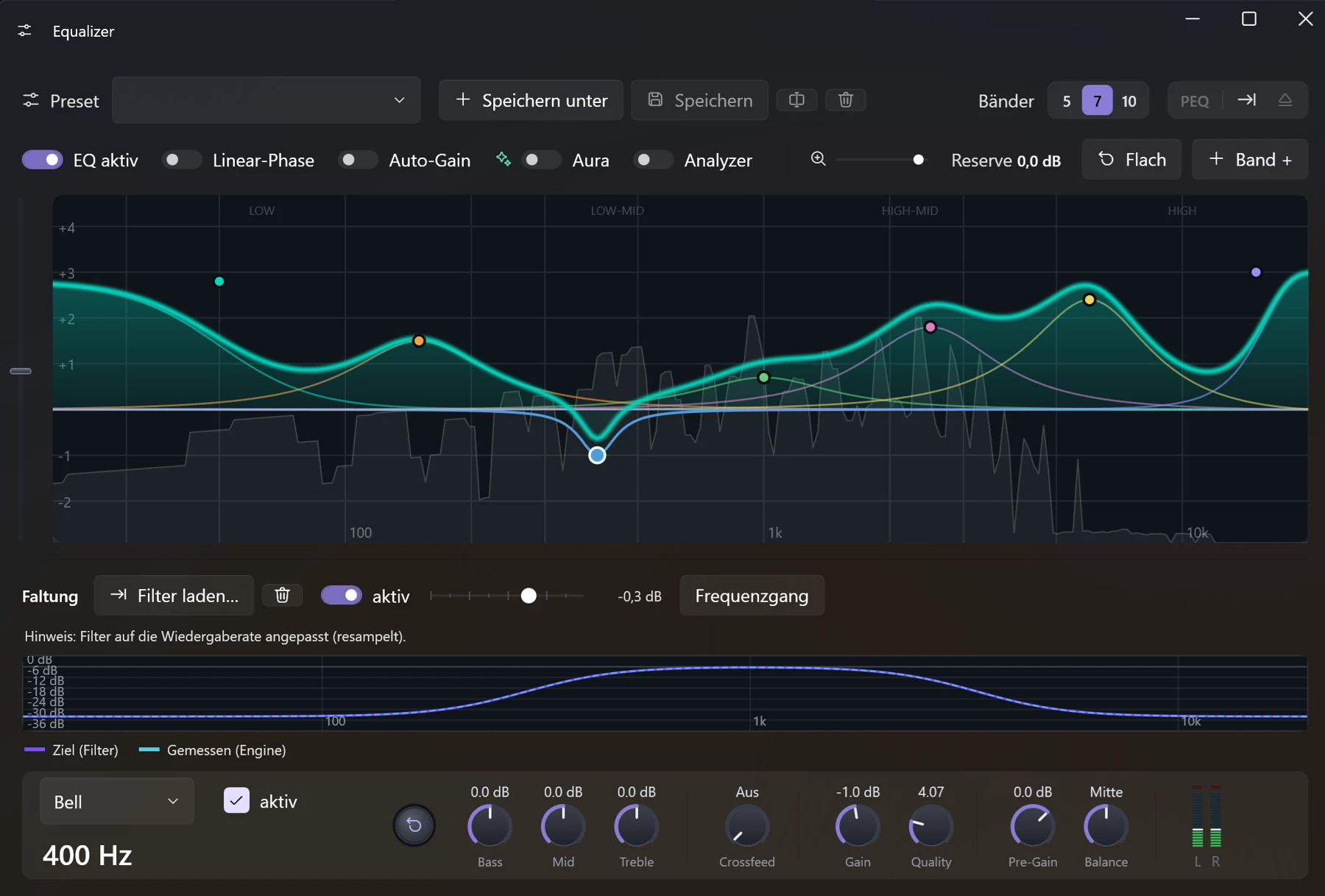The height and width of the screenshot is (896, 1325).
Task: Delete convolution filter with Faltung trash icon
Action: [x=282, y=595]
